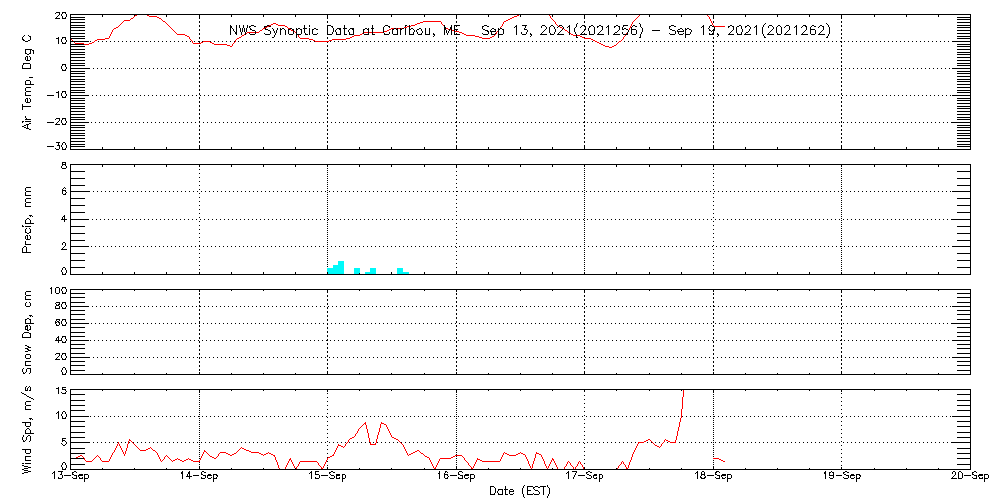Select the "Precip, mm" axis label
This screenshot has height=500, width=1000.
pyautogui.click(x=30, y=218)
